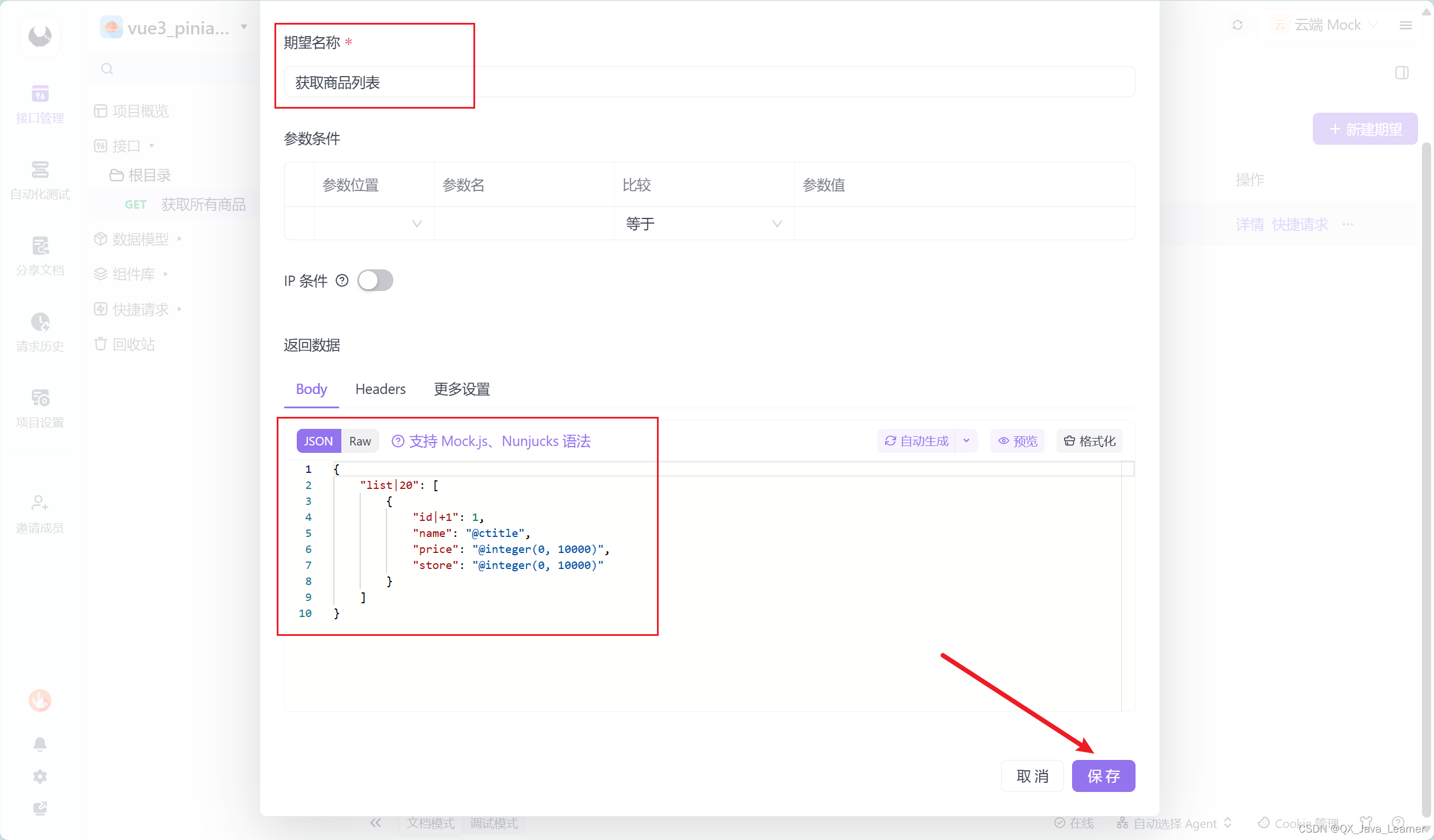
Task: Switch to the 更多设置 tab
Action: pos(461,389)
